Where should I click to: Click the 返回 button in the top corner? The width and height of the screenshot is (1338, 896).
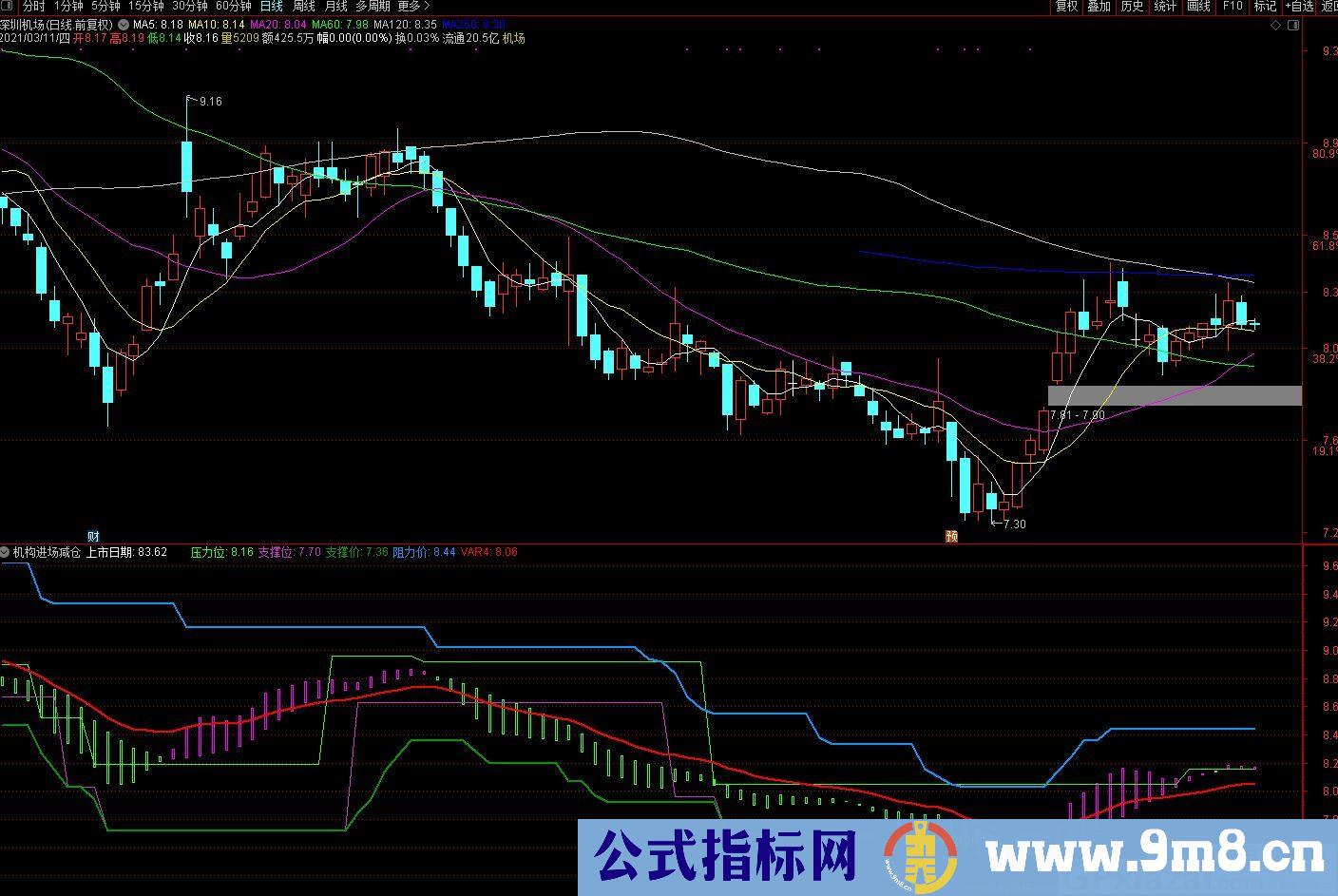[x=1328, y=6]
